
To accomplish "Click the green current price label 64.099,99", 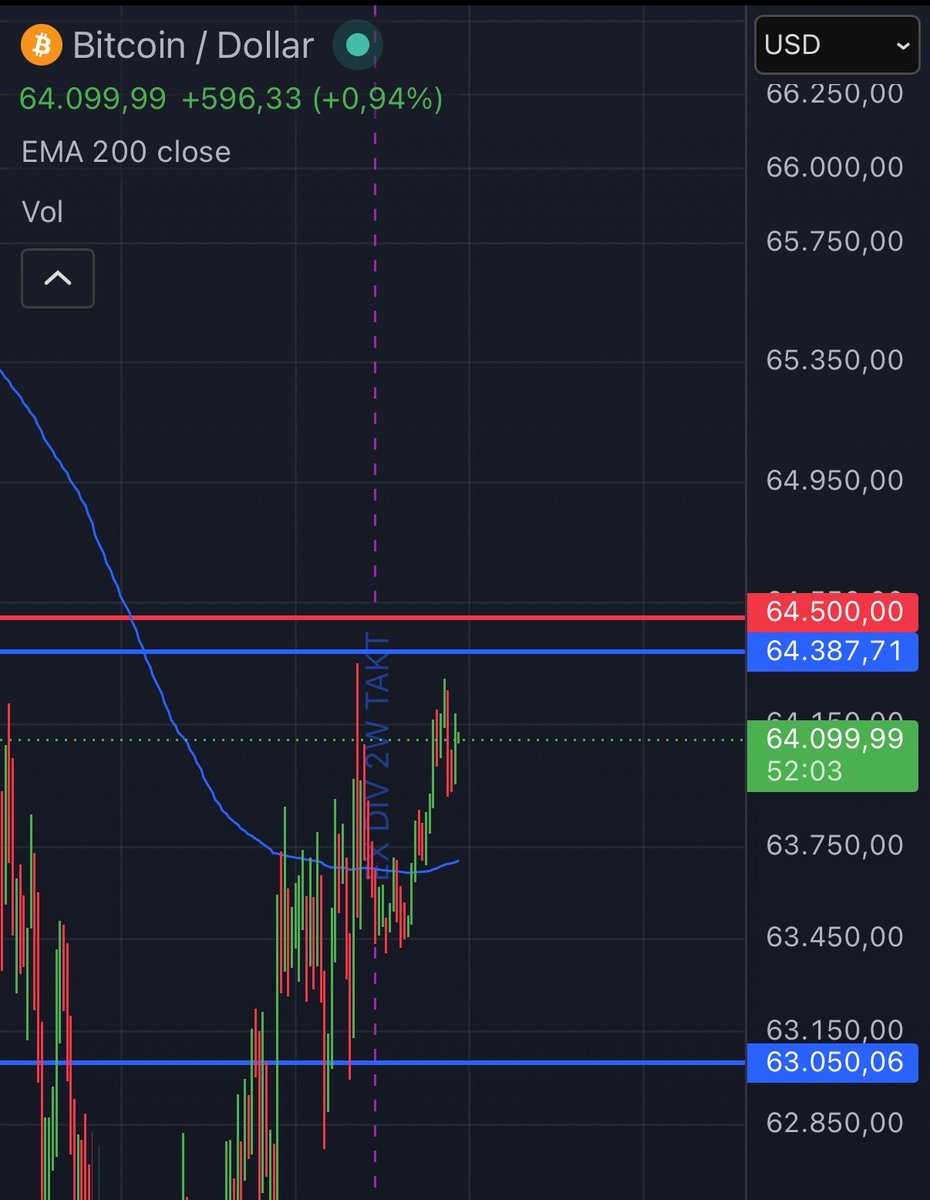I will (834, 739).
